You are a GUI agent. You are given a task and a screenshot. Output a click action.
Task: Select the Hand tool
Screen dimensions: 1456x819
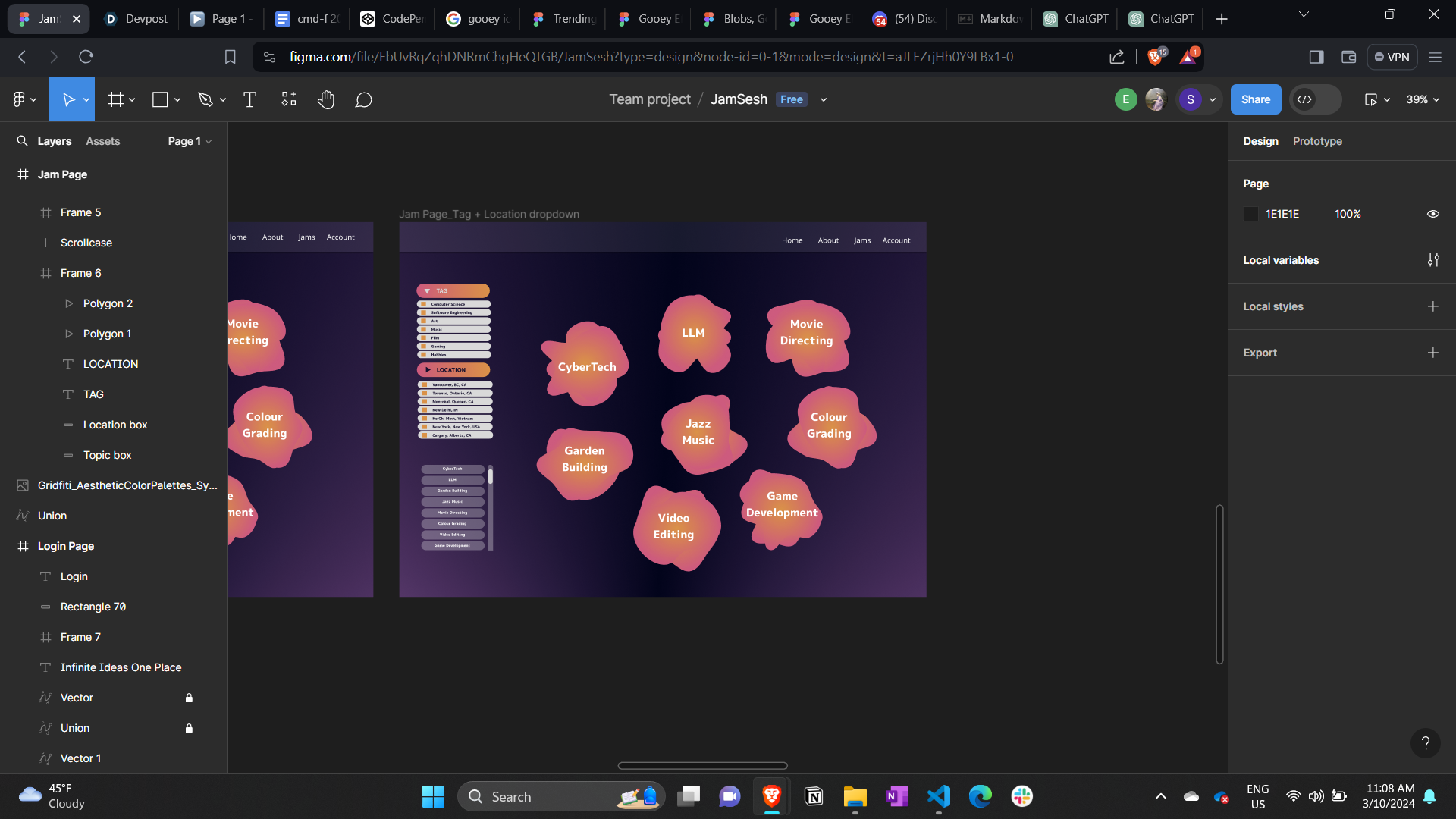coord(326,99)
